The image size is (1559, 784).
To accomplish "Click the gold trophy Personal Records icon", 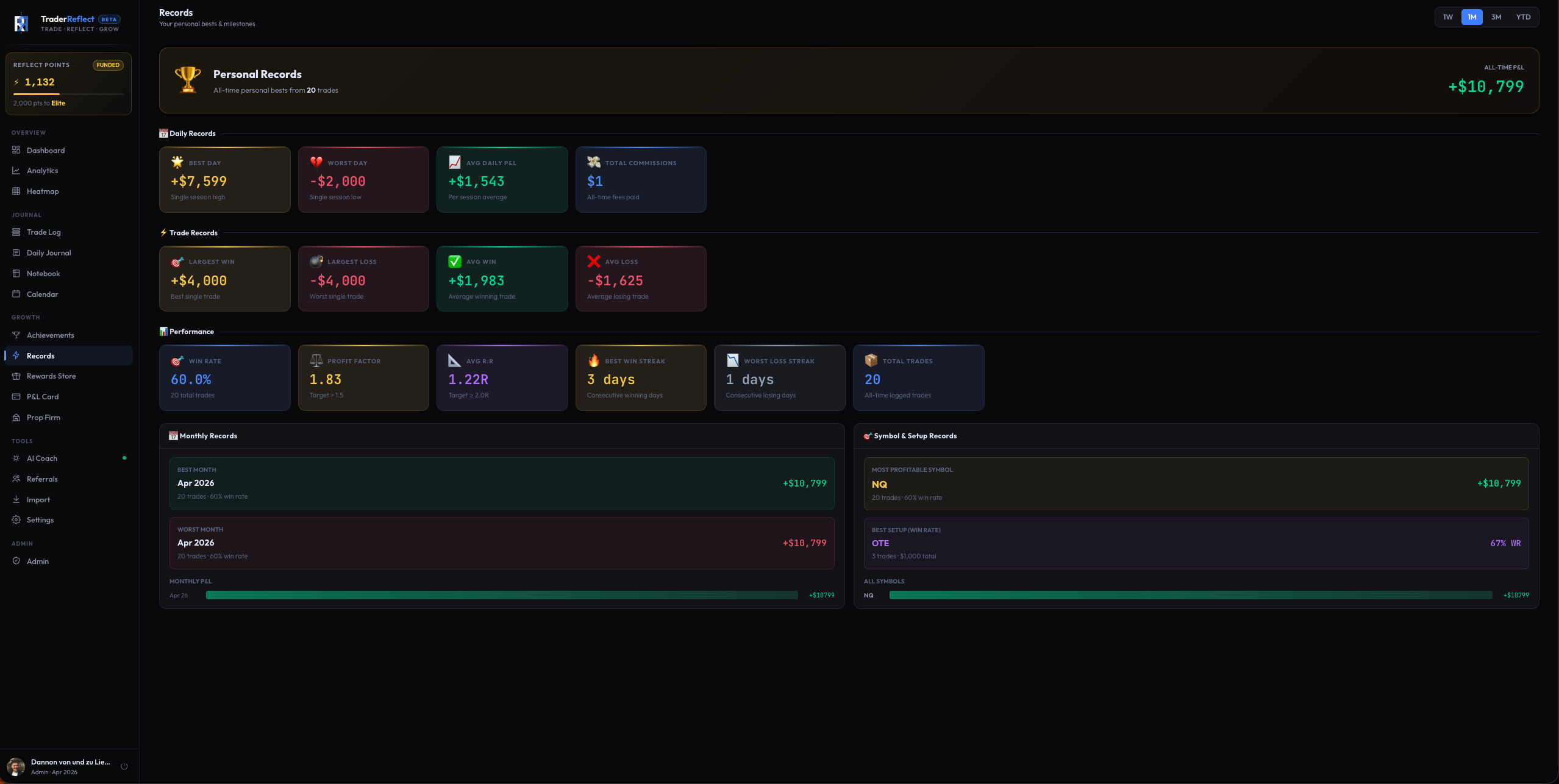I will pyautogui.click(x=188, y=80).
